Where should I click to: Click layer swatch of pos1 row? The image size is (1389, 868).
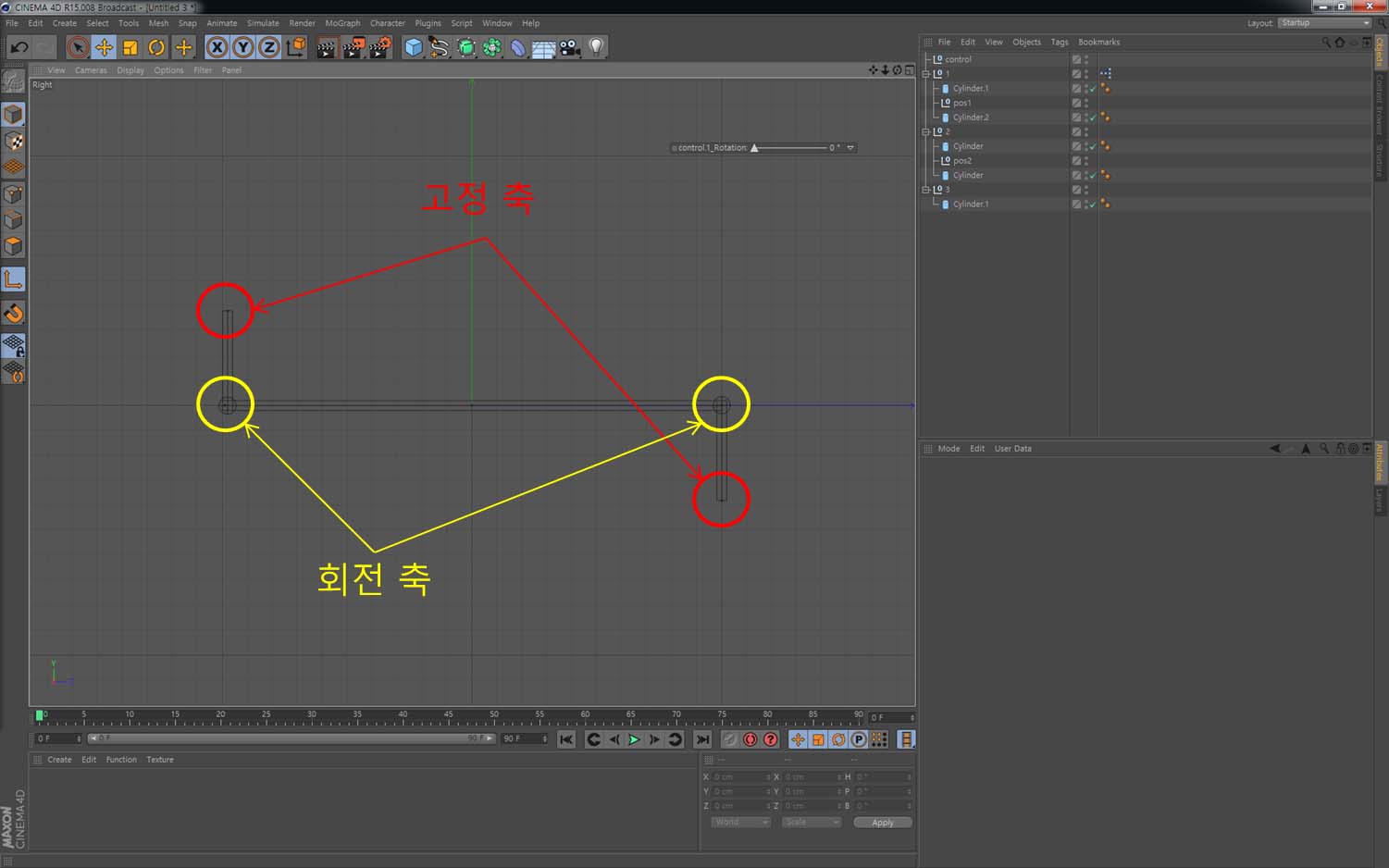click(x=1076, y=103)
